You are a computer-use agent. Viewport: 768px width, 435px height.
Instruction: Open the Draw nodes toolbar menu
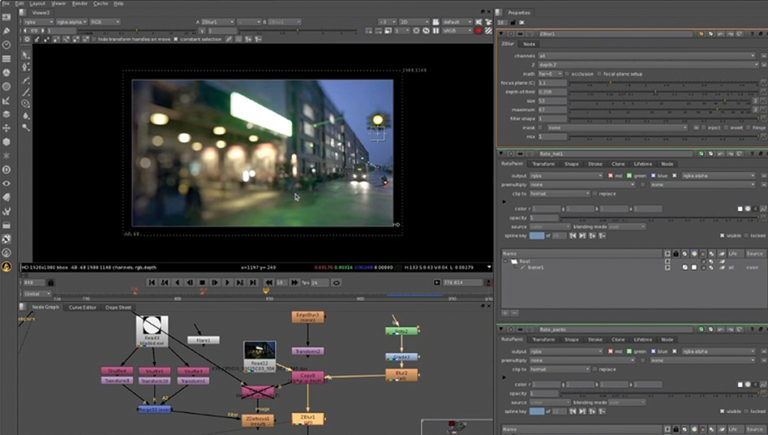click(x=6, y=31)
